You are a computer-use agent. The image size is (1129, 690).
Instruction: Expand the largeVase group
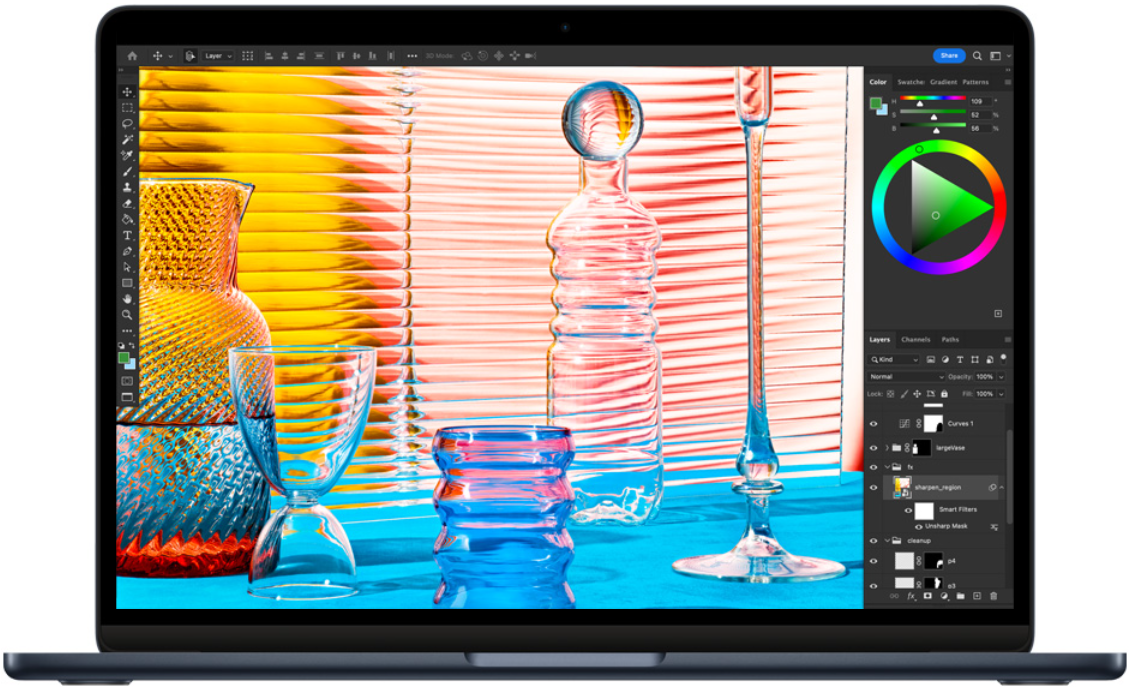pos(887,448)
